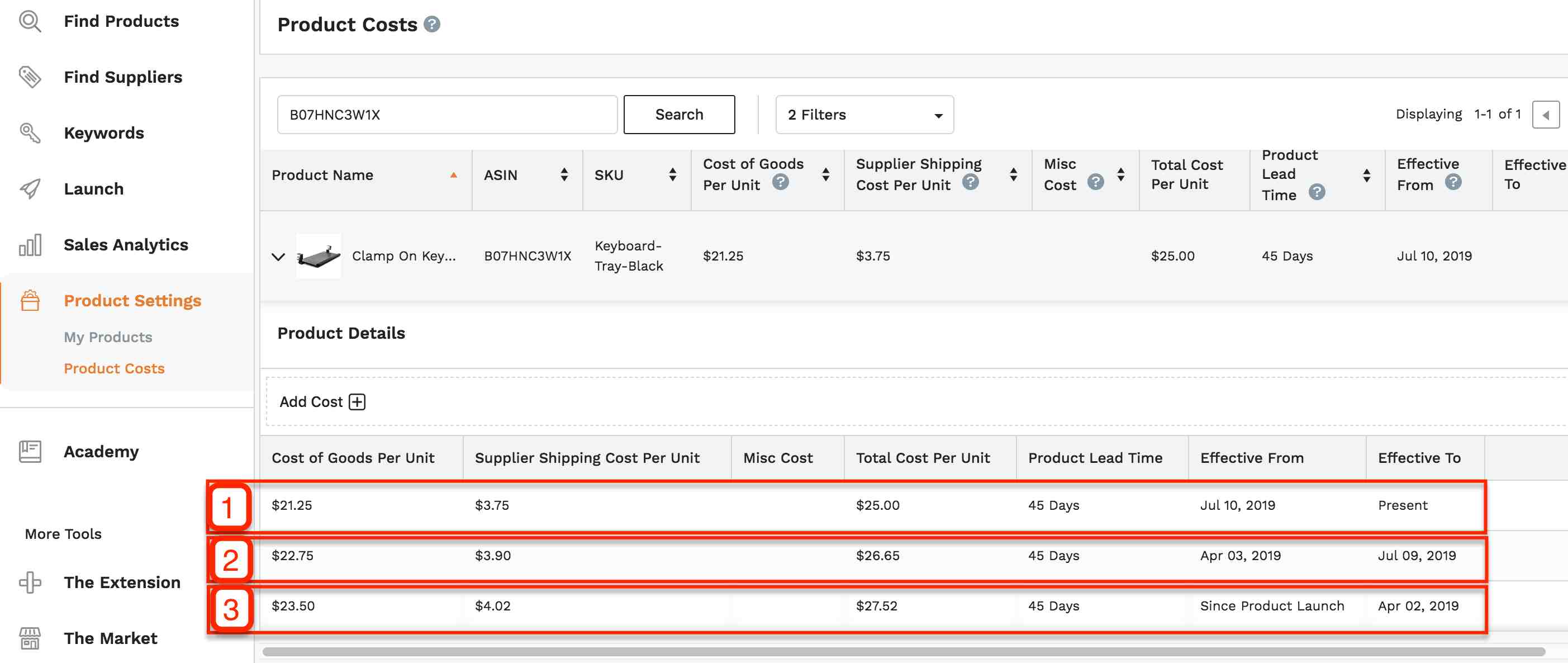Screen dimensions: 1568x663
Task: Open help icon for Effective From column
Action: (1453, 182)
